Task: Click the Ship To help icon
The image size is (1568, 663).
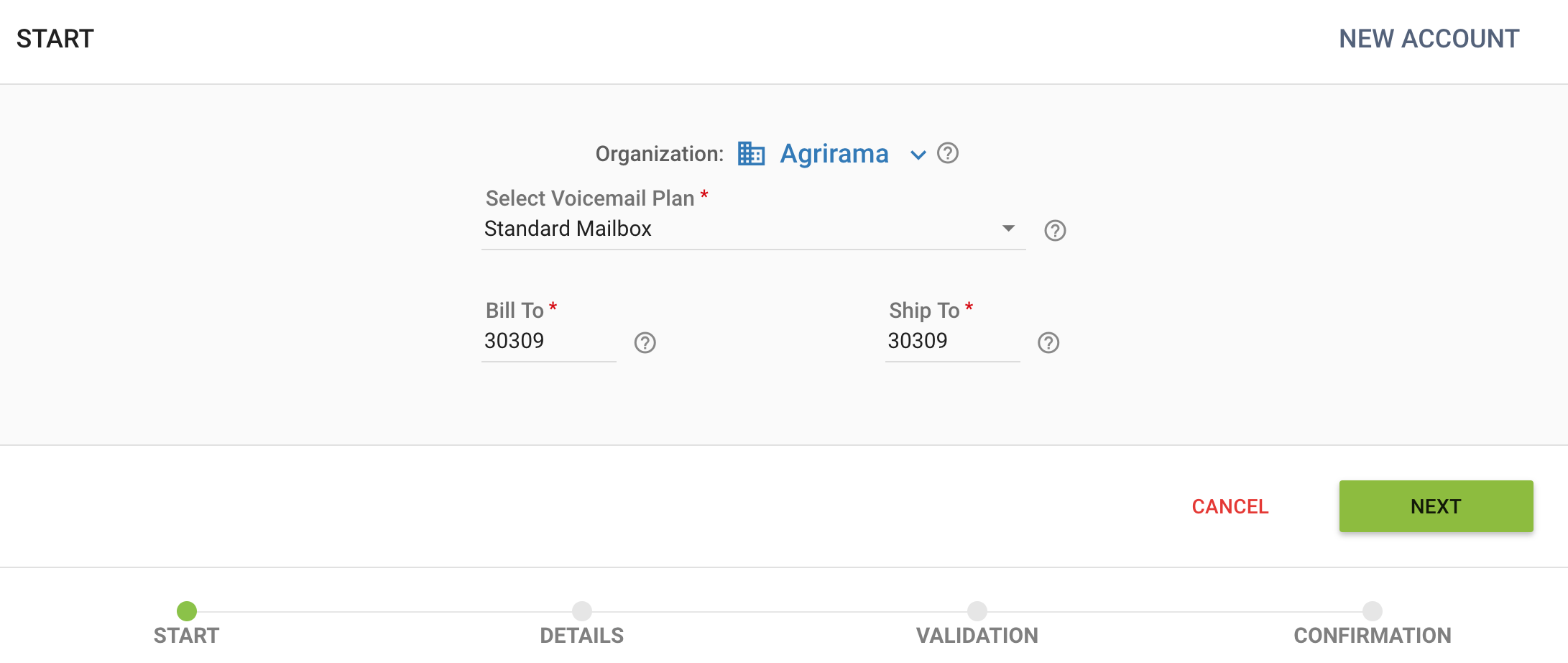Action: (x=1048, y=342)
